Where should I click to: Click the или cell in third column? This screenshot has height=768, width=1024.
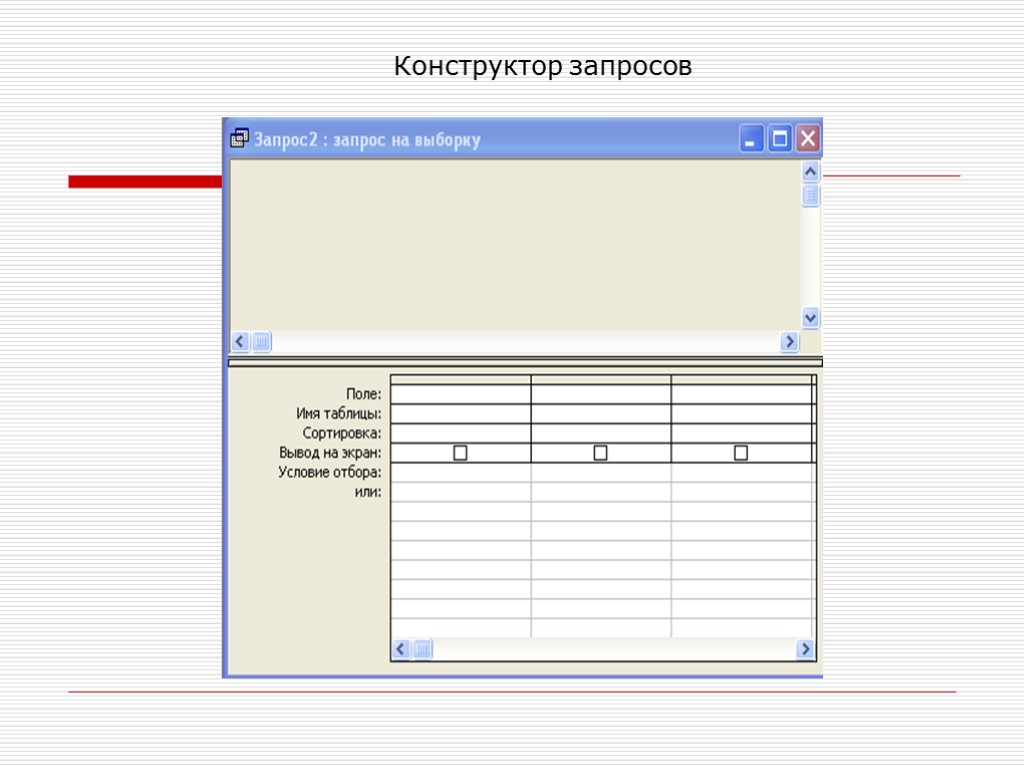tap(742, 492)
